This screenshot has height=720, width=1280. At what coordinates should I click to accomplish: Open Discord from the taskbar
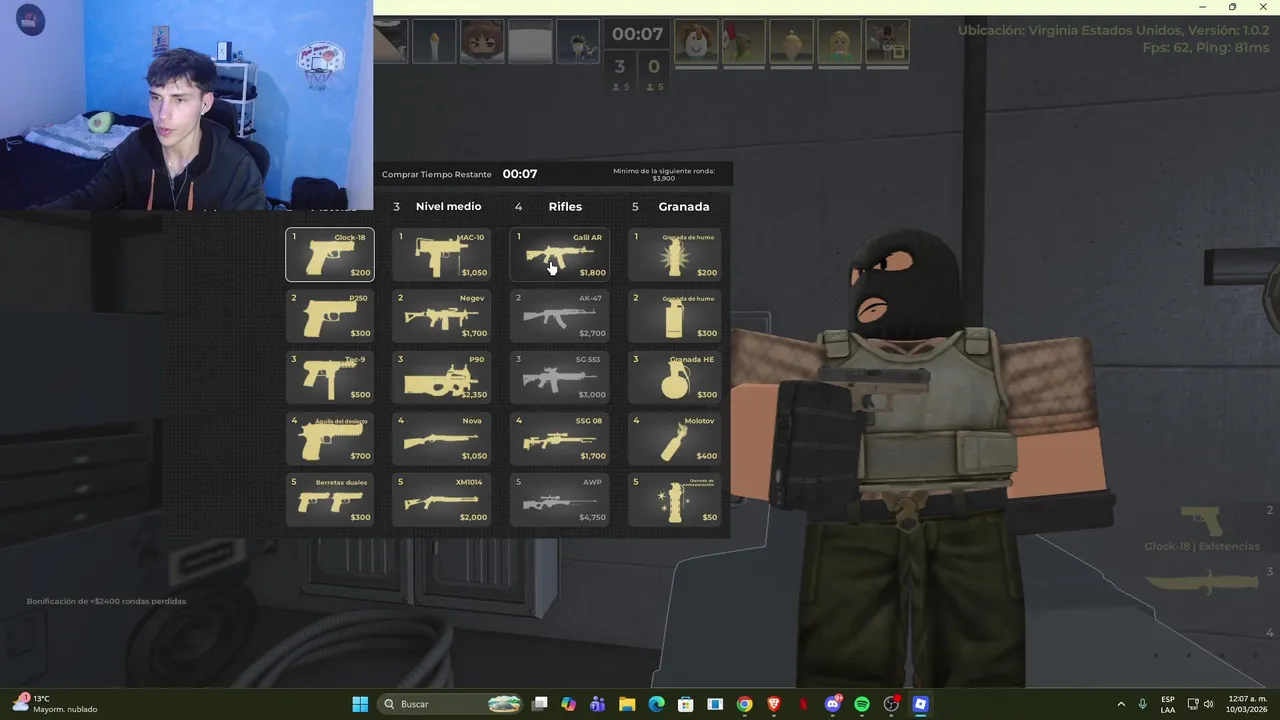click(833, 704)
